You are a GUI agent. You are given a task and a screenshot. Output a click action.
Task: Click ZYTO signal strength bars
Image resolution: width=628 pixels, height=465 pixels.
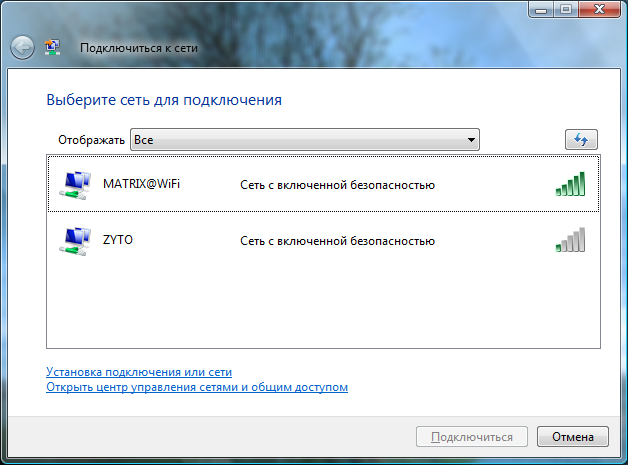coord(570,240)
